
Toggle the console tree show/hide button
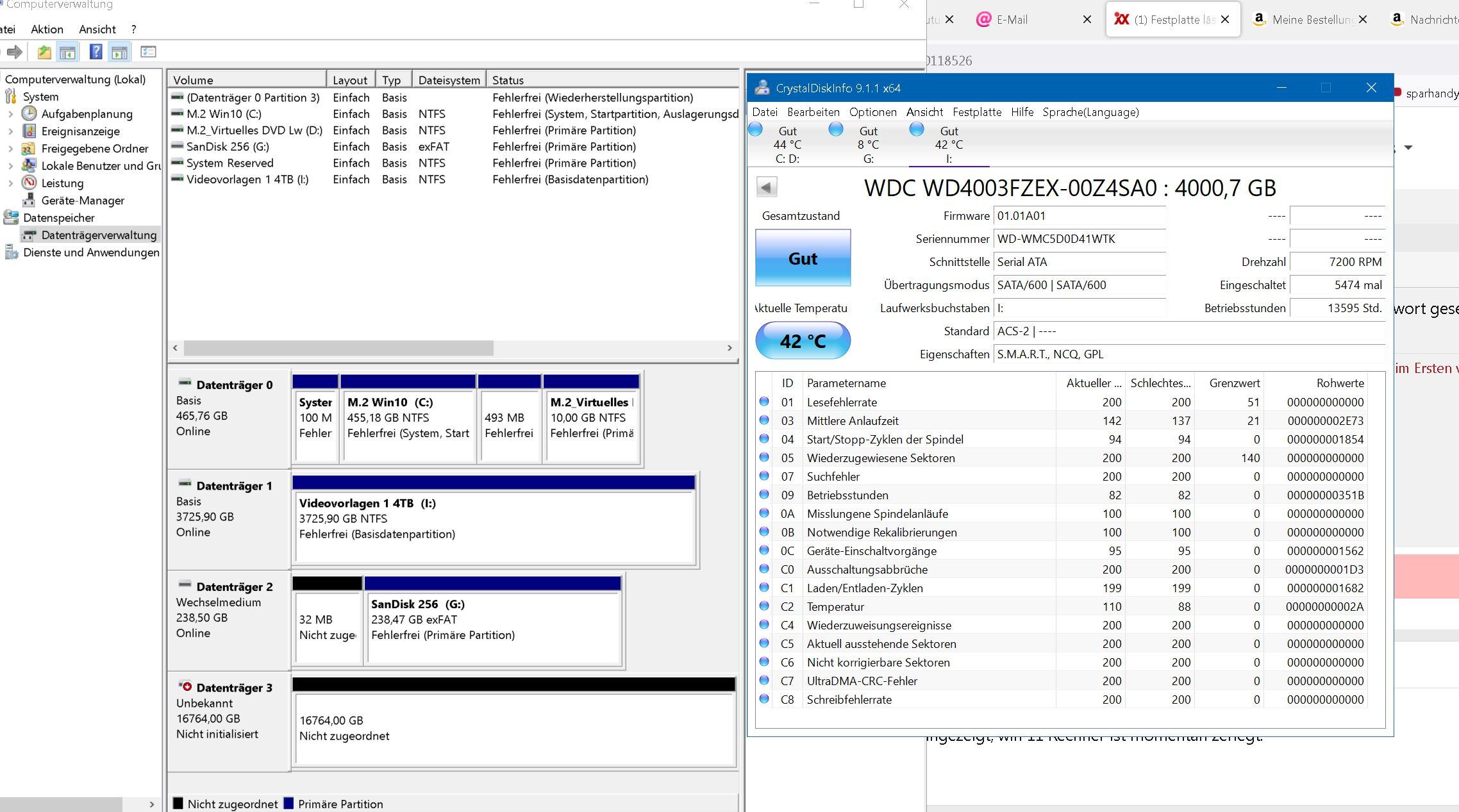[x=67, y=52]
